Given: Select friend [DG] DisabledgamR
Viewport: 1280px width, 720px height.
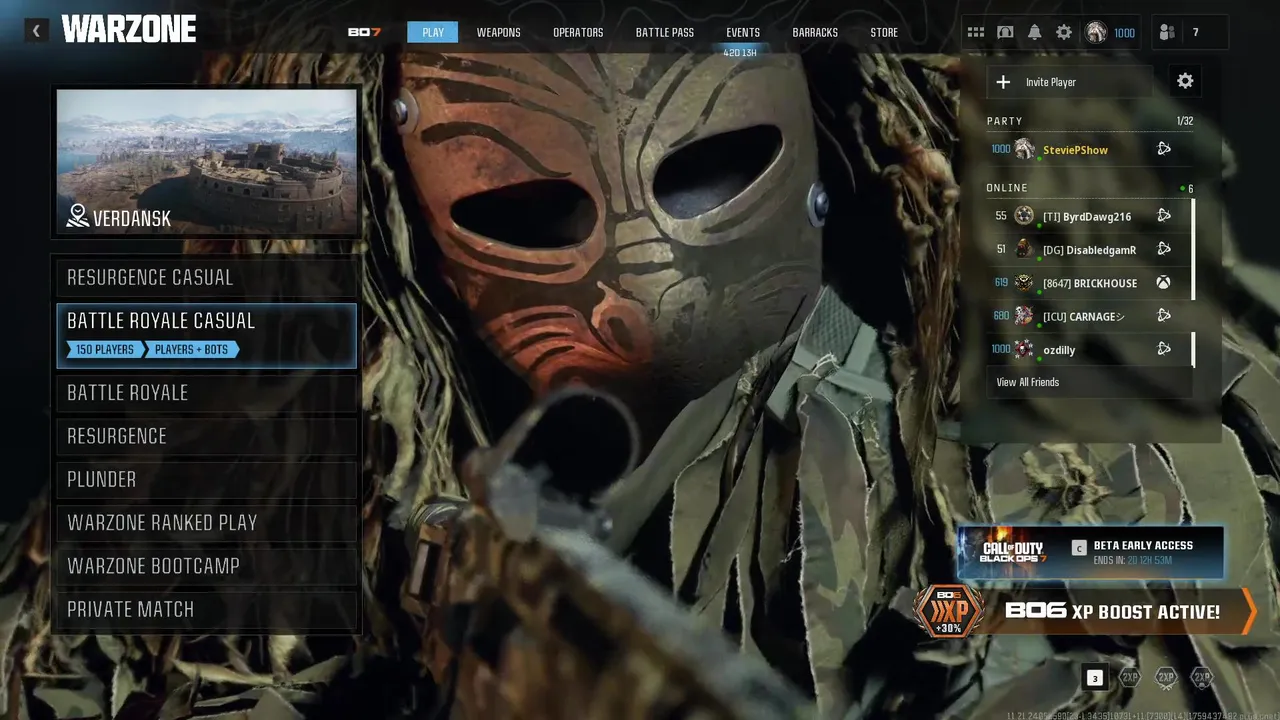Looking at the screenshot, I should pyautogui.click(x=1088, y=249).
